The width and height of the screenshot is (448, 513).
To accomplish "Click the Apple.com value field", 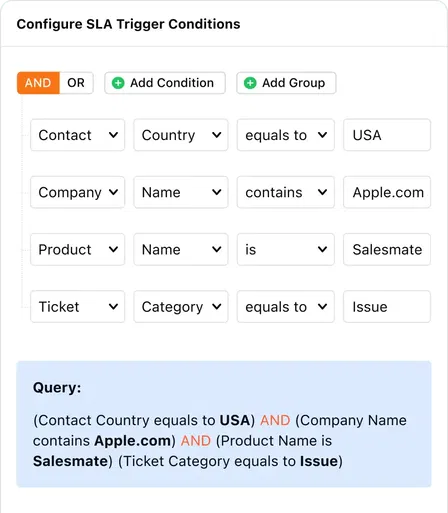I will pos(387,192).
